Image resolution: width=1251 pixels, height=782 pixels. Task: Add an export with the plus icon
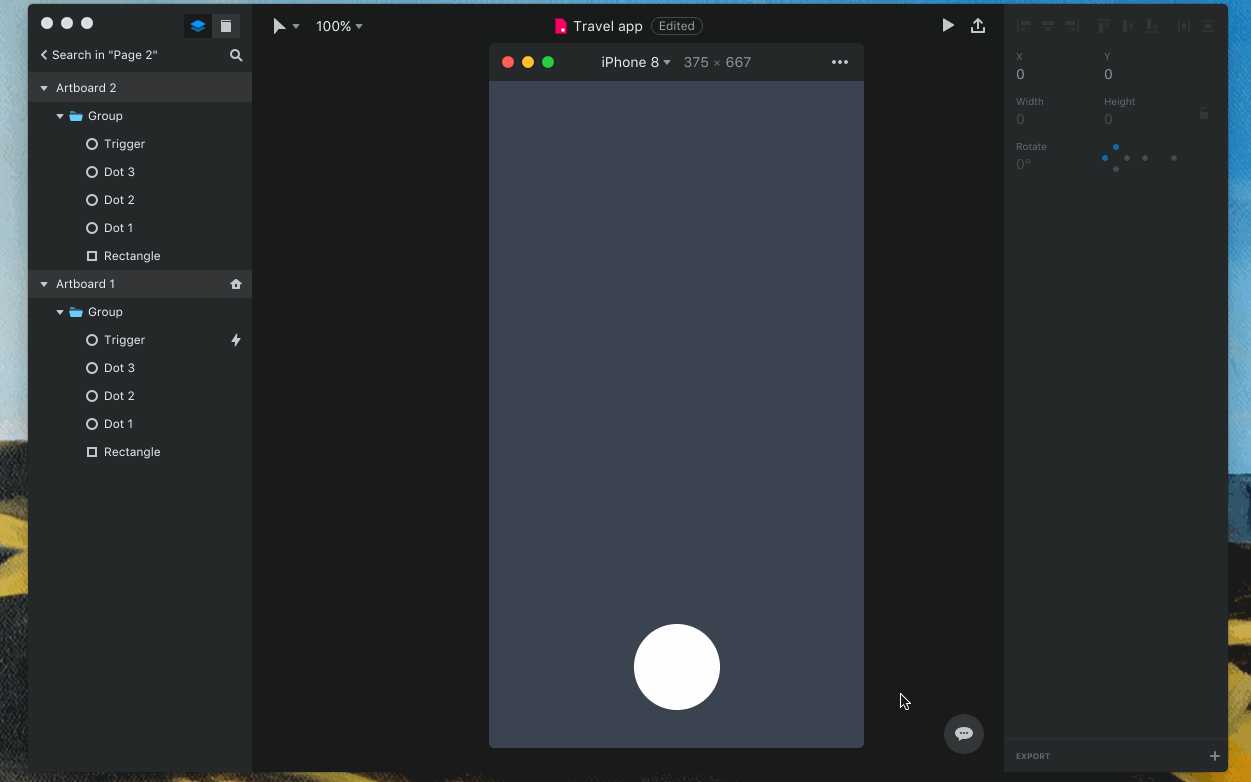(1215, 756)
